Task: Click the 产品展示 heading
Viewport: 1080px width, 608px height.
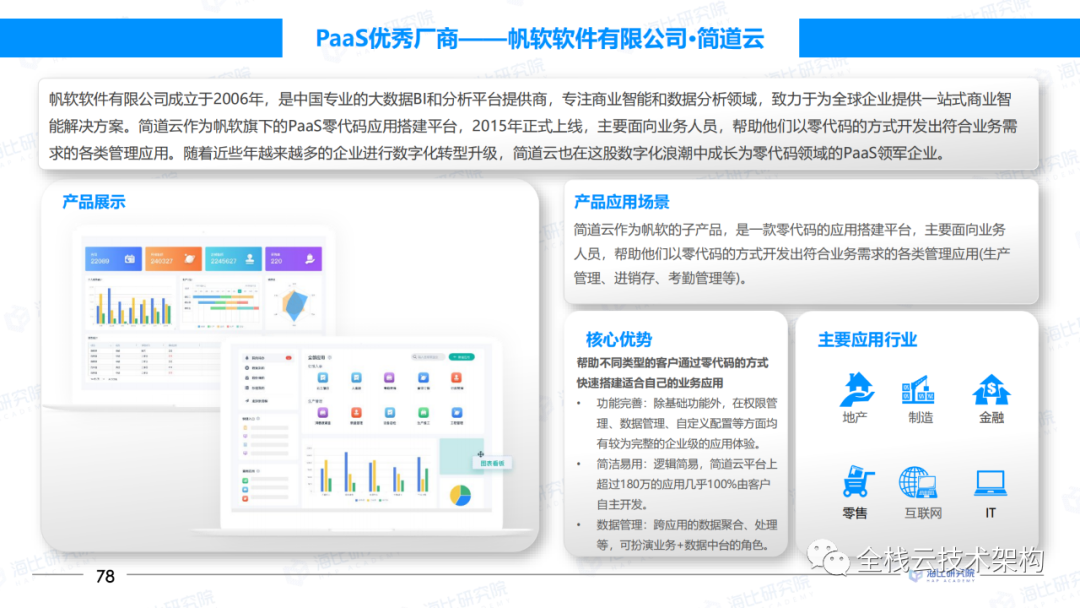Action: (x=94, y=202)
